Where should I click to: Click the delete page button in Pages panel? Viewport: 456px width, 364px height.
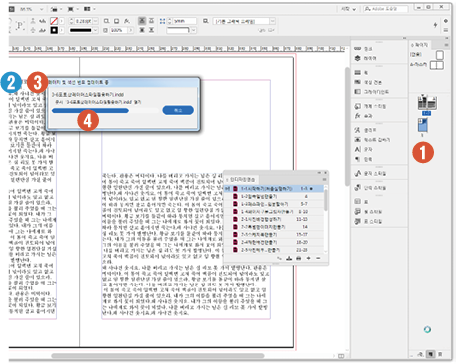click(x=440, y=354)
